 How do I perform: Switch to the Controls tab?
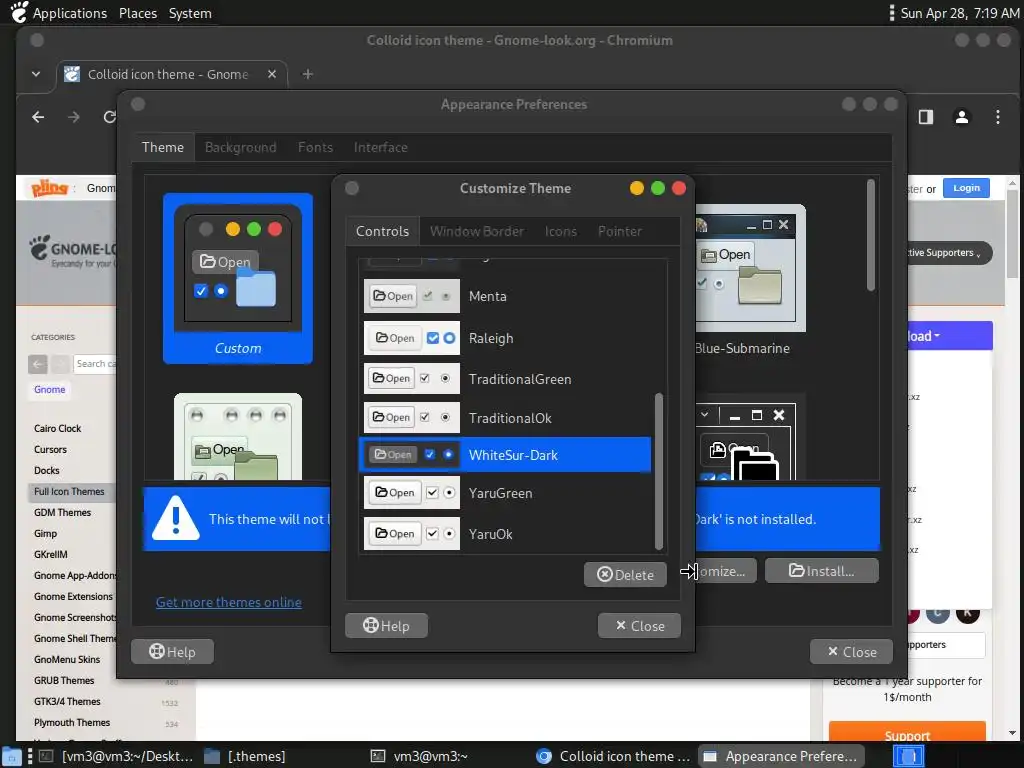(382, 231)
